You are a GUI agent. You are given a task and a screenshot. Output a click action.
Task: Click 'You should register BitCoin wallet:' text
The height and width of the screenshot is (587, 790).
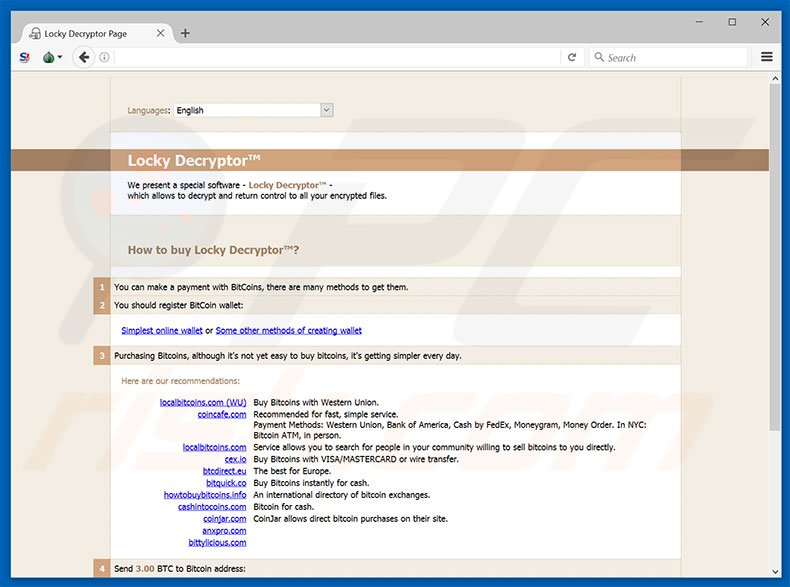click(178, 305)
